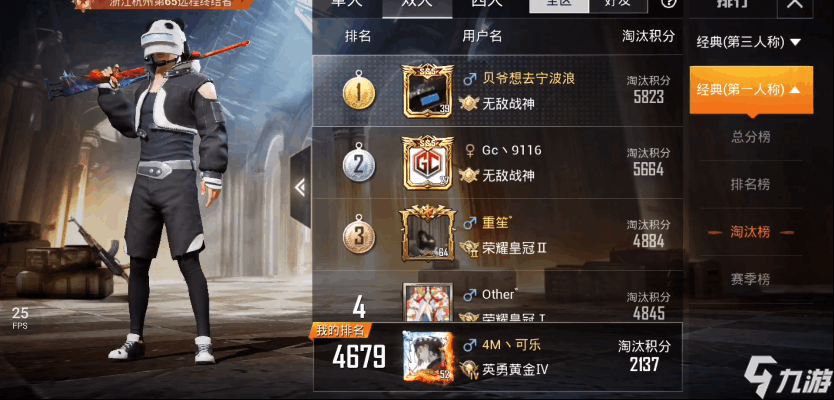This screenshot has height=400, width=834.
Task: Collapse leaderboard with left double-chevron arrow
Action: (x=301, y=187)
